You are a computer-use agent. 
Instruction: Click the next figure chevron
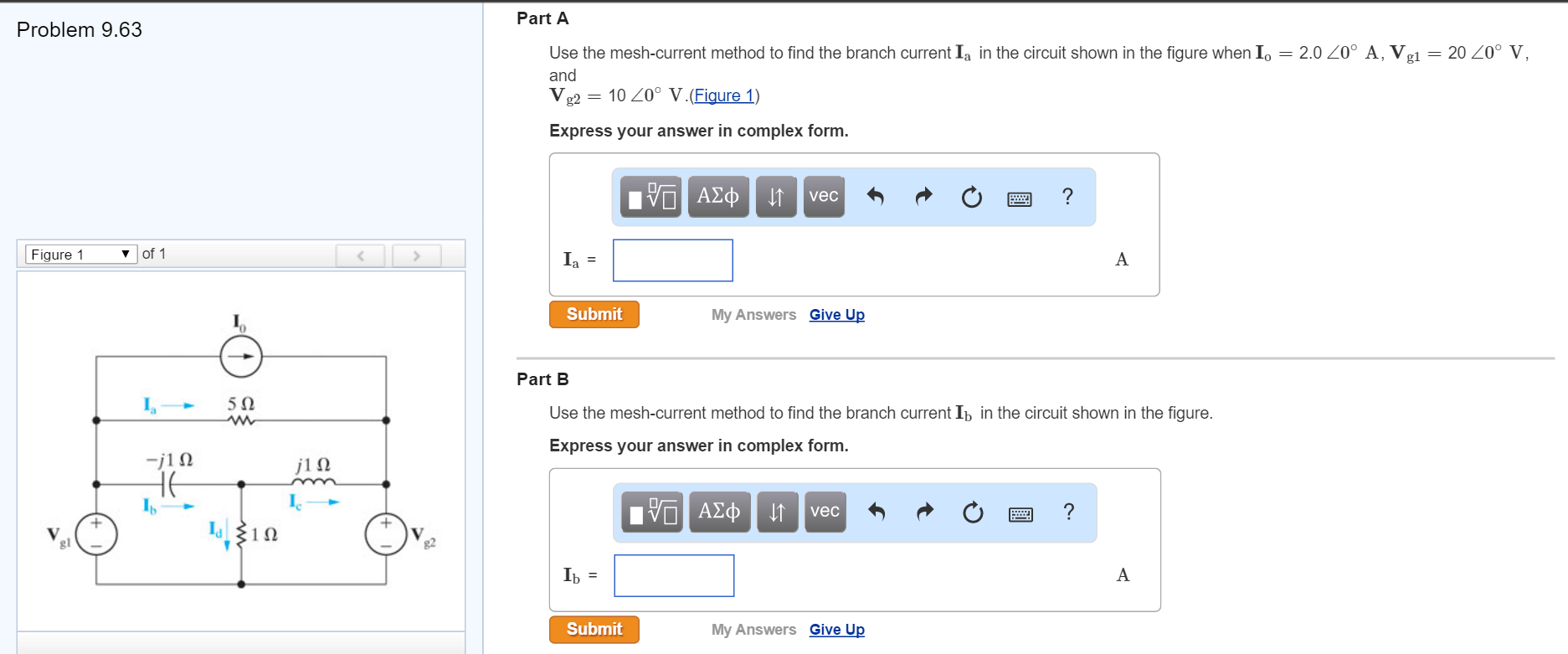click(x=416, y=255)
